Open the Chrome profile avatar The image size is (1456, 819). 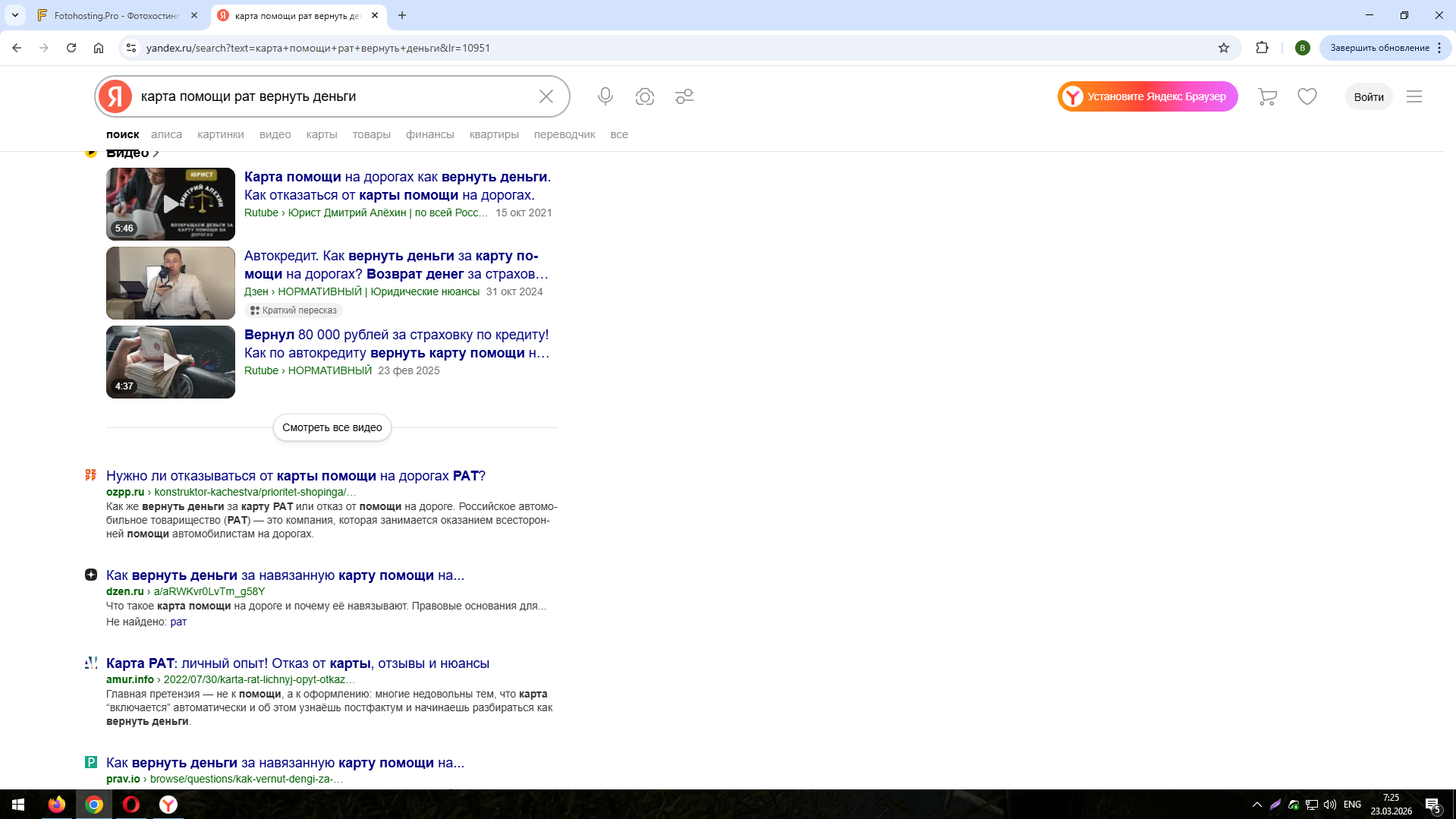pos(1303,48)
